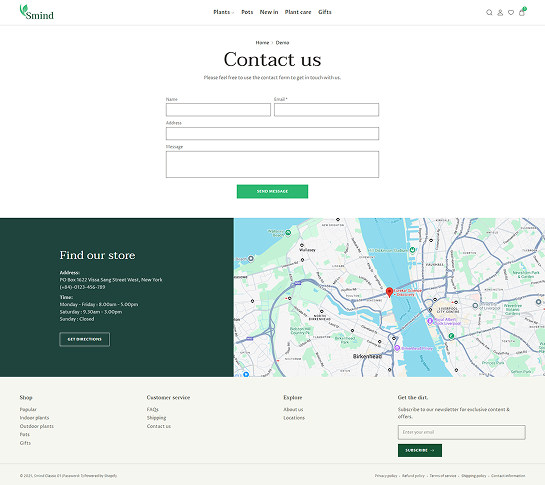Focus the Name input field
This screenshot has width=545, height=485.
coord(218,110)
